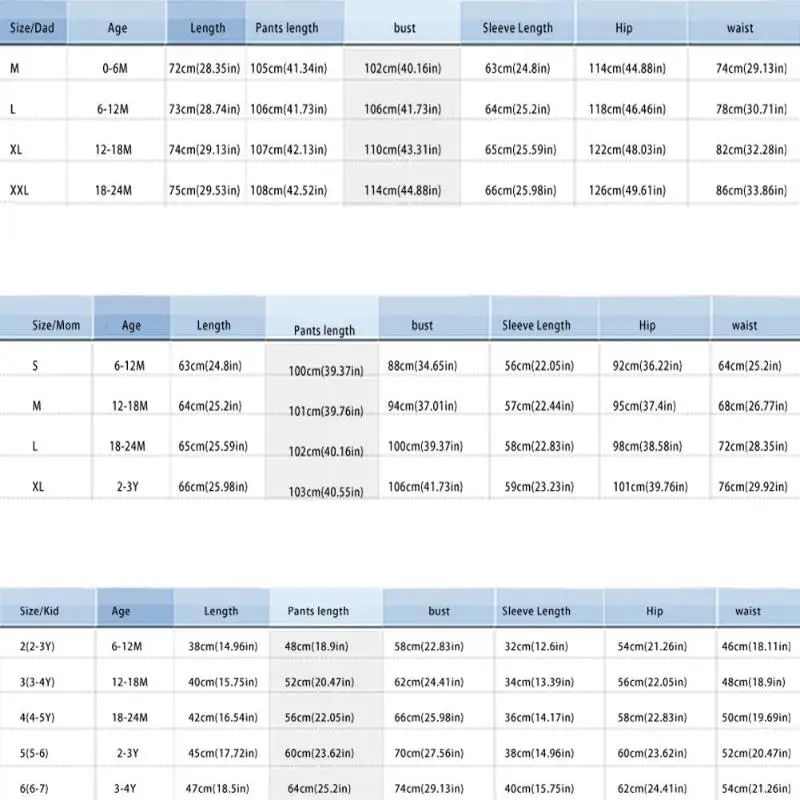
Task: Select the "3-4Y" age cell
Action: coord(125,789)
